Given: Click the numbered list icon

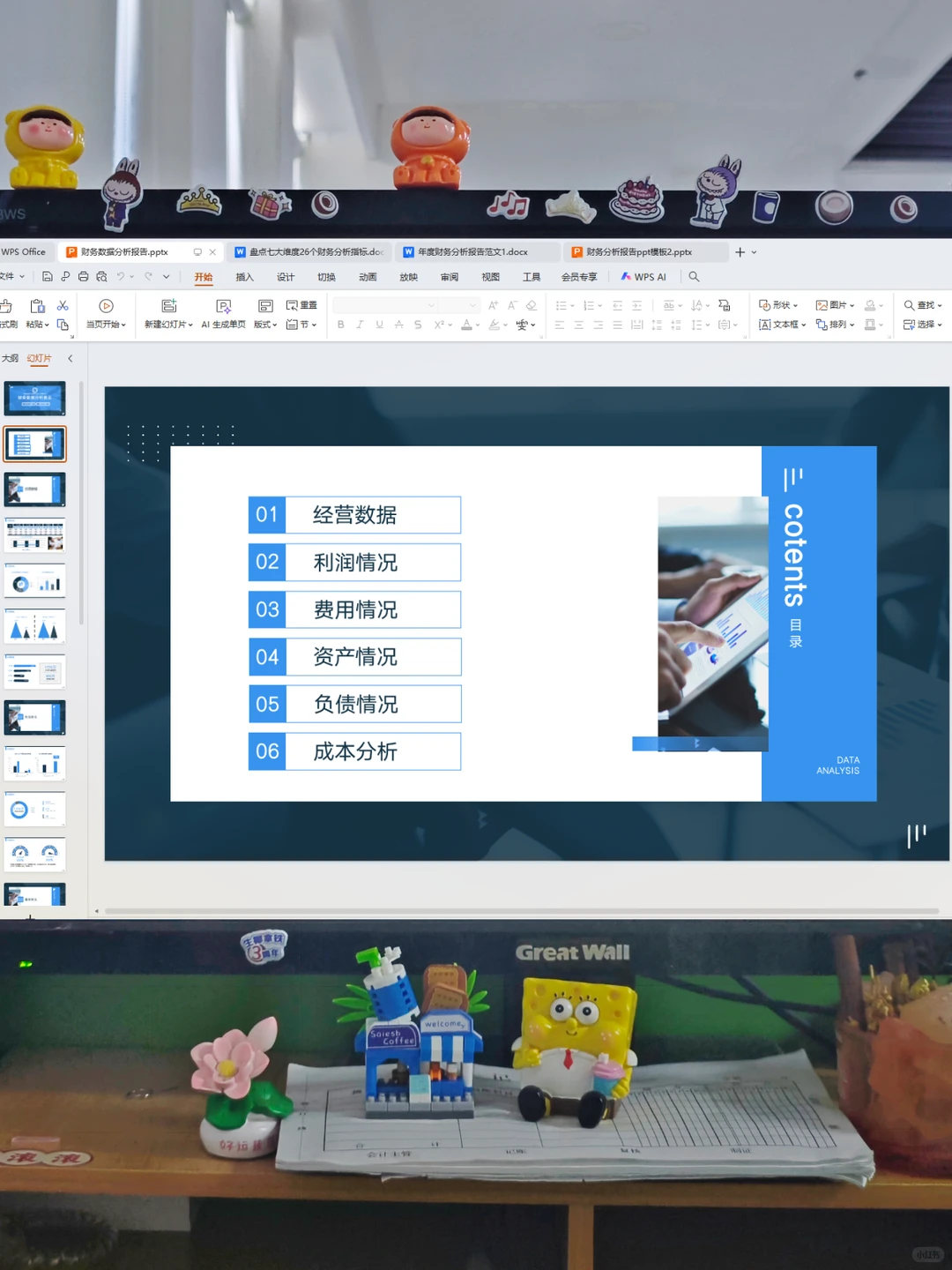Looking at the screenshot, I should coord(588,305).
